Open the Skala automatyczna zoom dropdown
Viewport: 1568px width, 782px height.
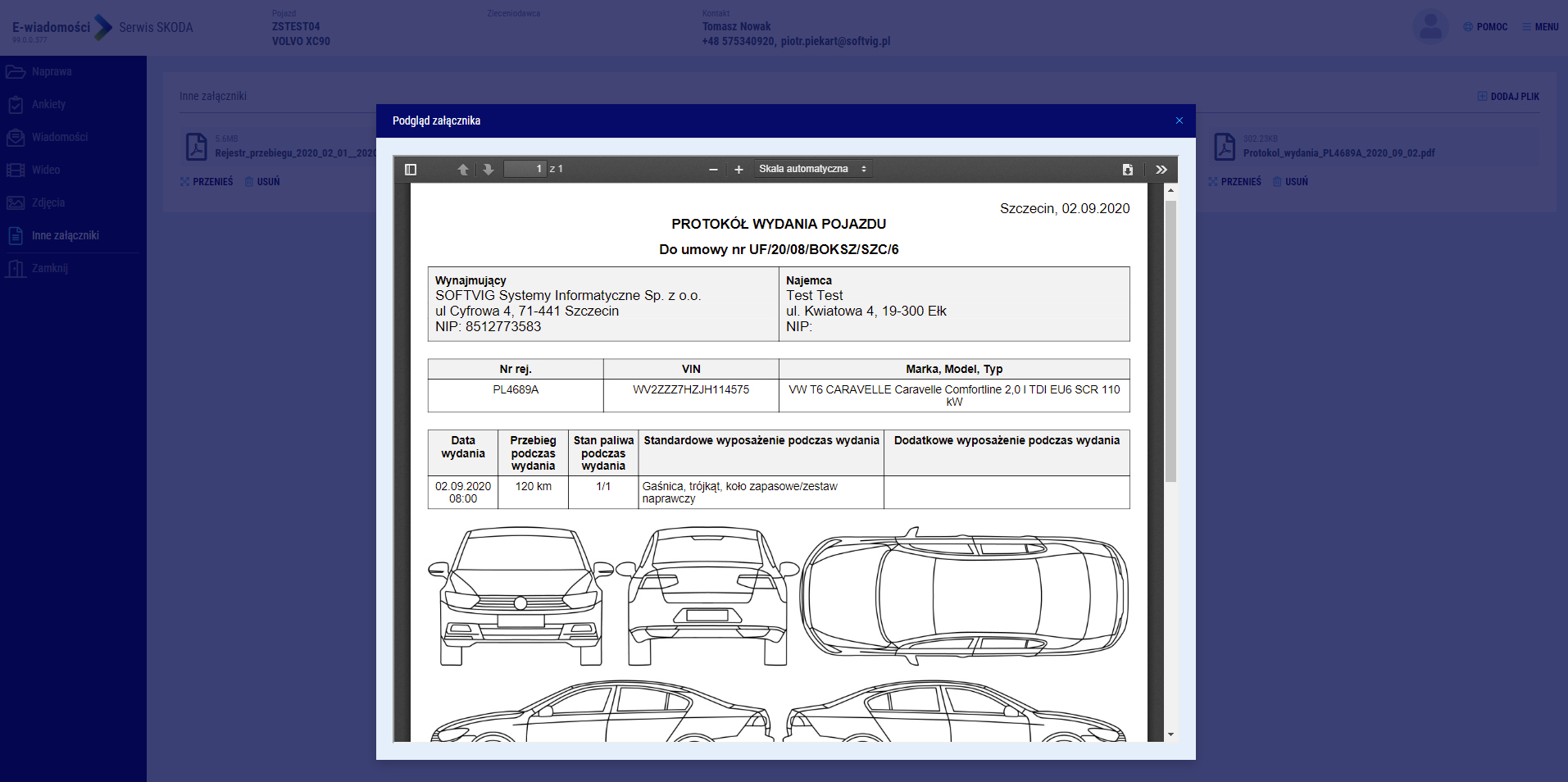[812, 169]
